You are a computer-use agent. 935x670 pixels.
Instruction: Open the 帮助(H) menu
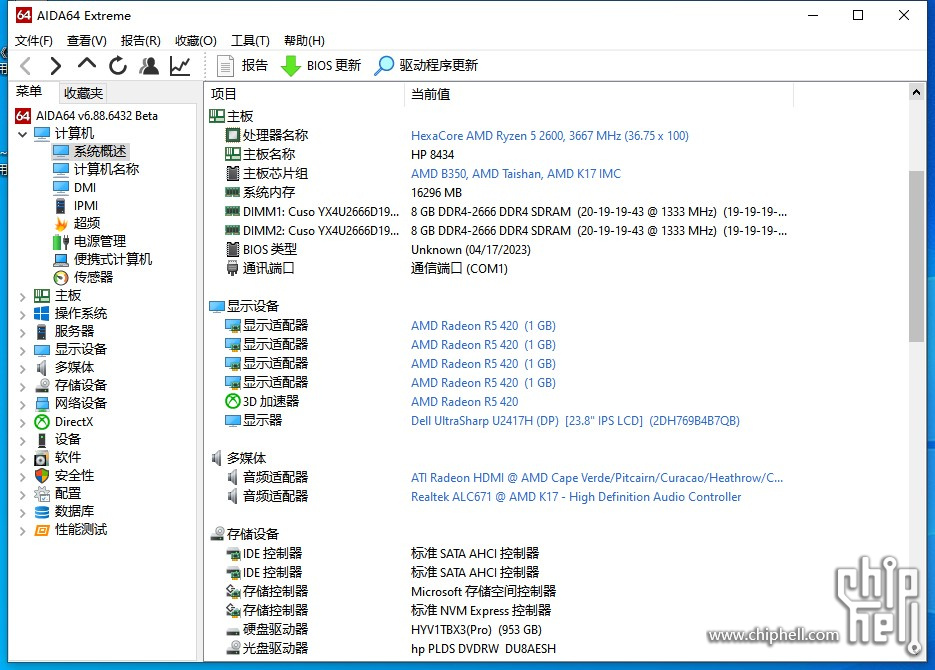click(x=304, y=41)
